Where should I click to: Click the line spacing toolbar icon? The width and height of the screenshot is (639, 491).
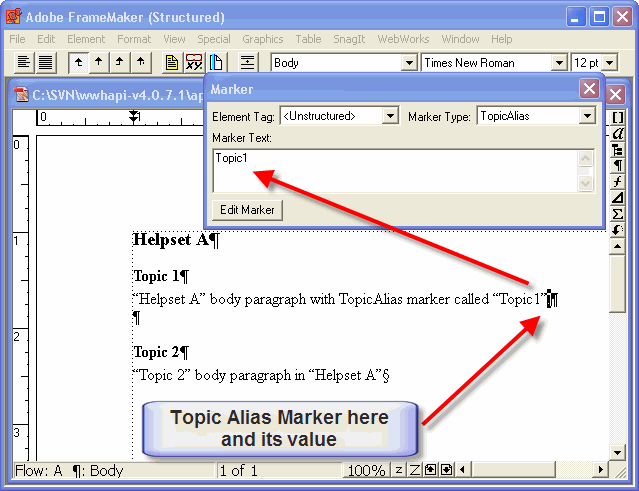(248, 63)
